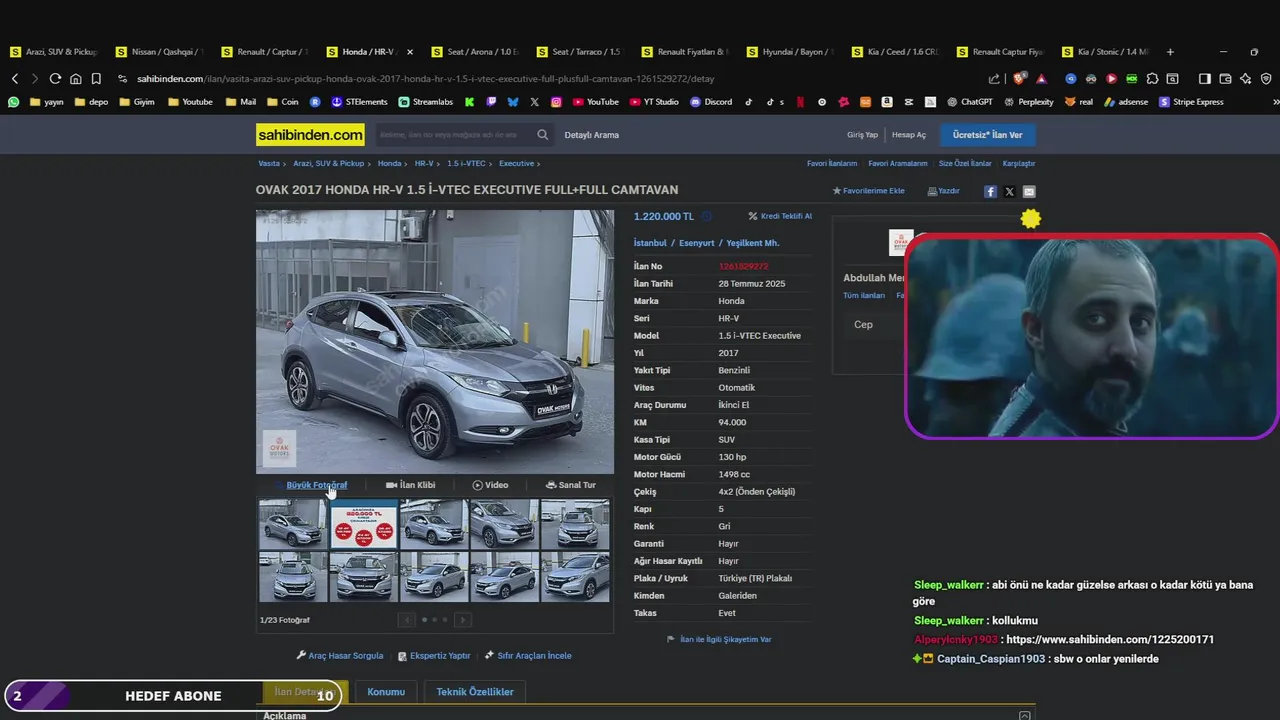Click the main Honda HR-V photo
1280x720 pixels.
pyautogui.click(x=435, y=341)
